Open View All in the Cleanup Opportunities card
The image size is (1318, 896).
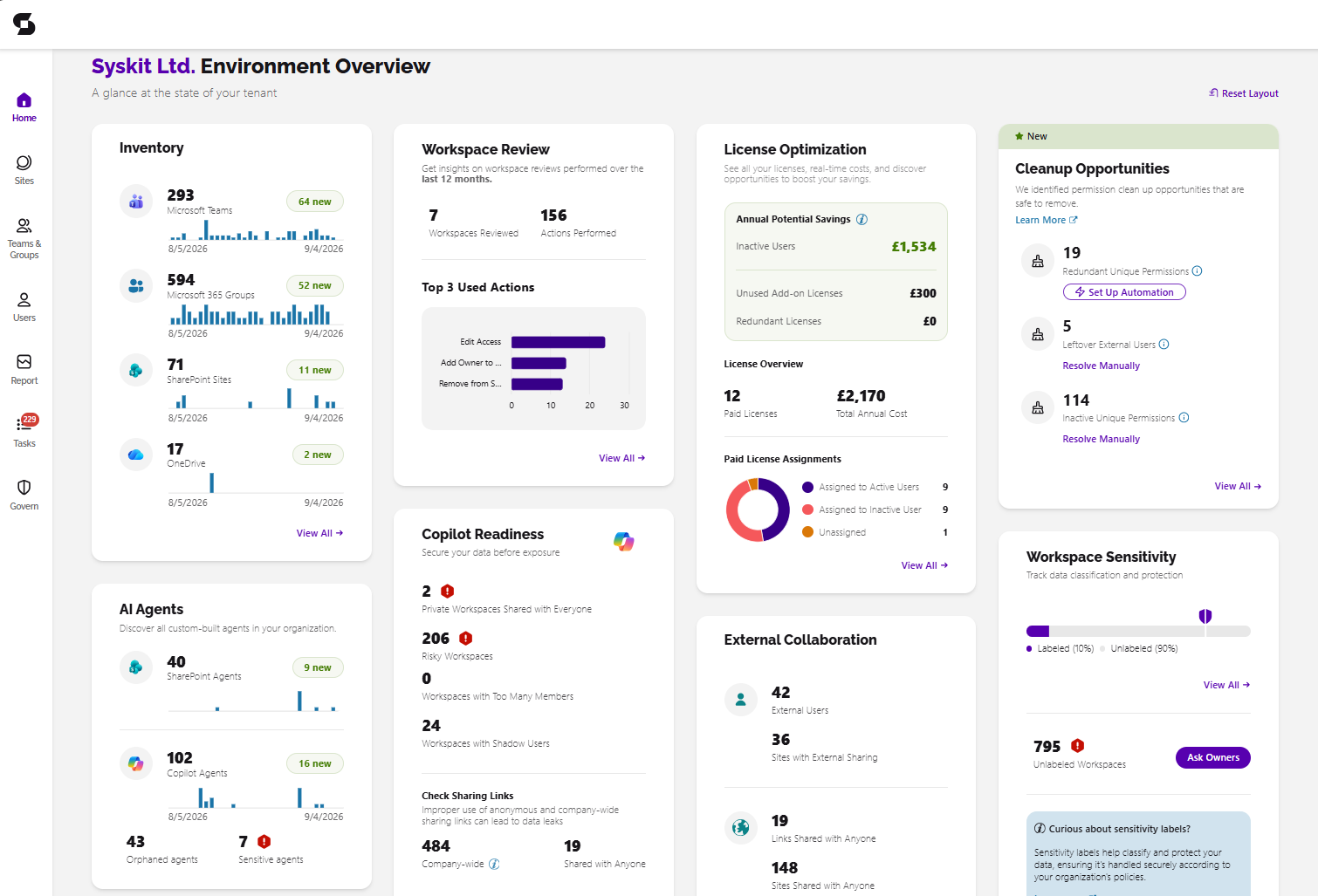(x=1238, y=486)
